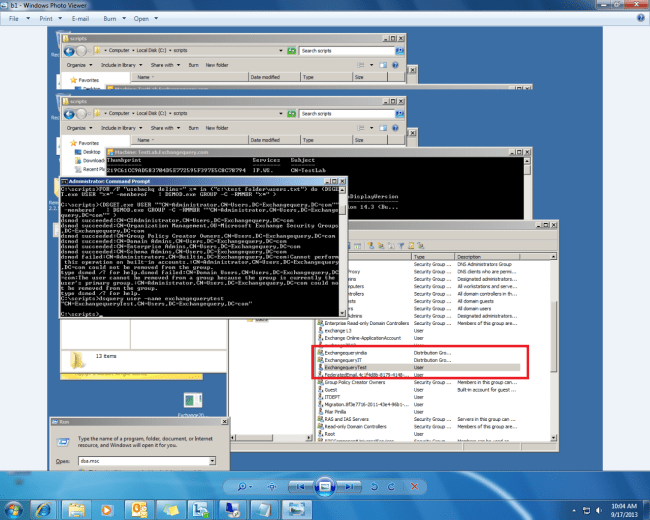Screen dimensions: 650x520
Task: Delete the current photo with red X
Action: tap(413, 485)
